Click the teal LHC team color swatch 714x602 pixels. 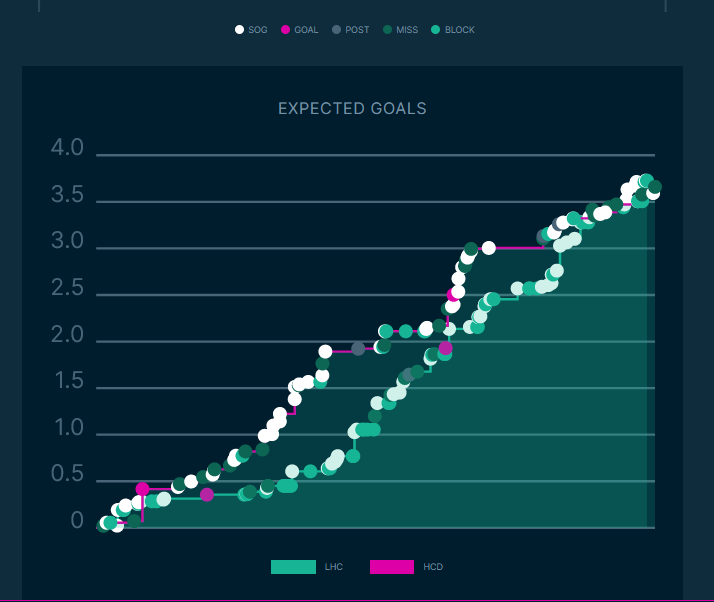click(x=293, y=567)
